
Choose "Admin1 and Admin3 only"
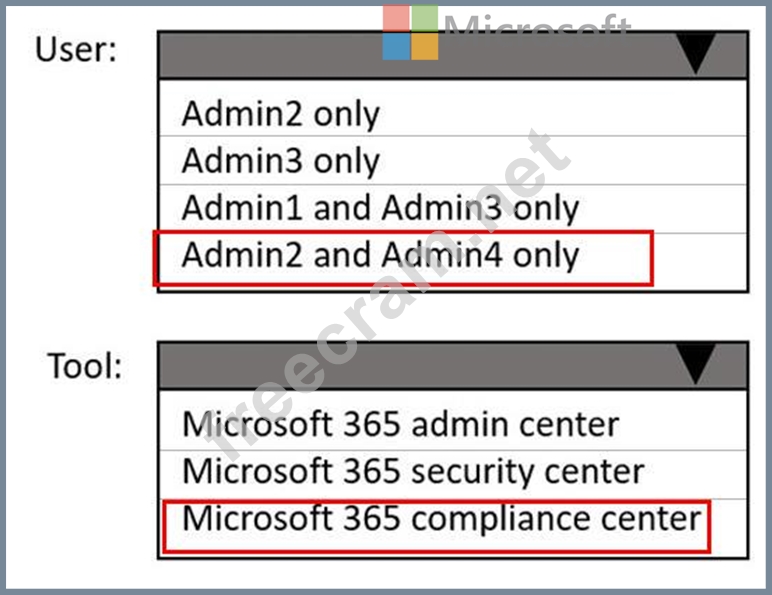click(380, 208)
